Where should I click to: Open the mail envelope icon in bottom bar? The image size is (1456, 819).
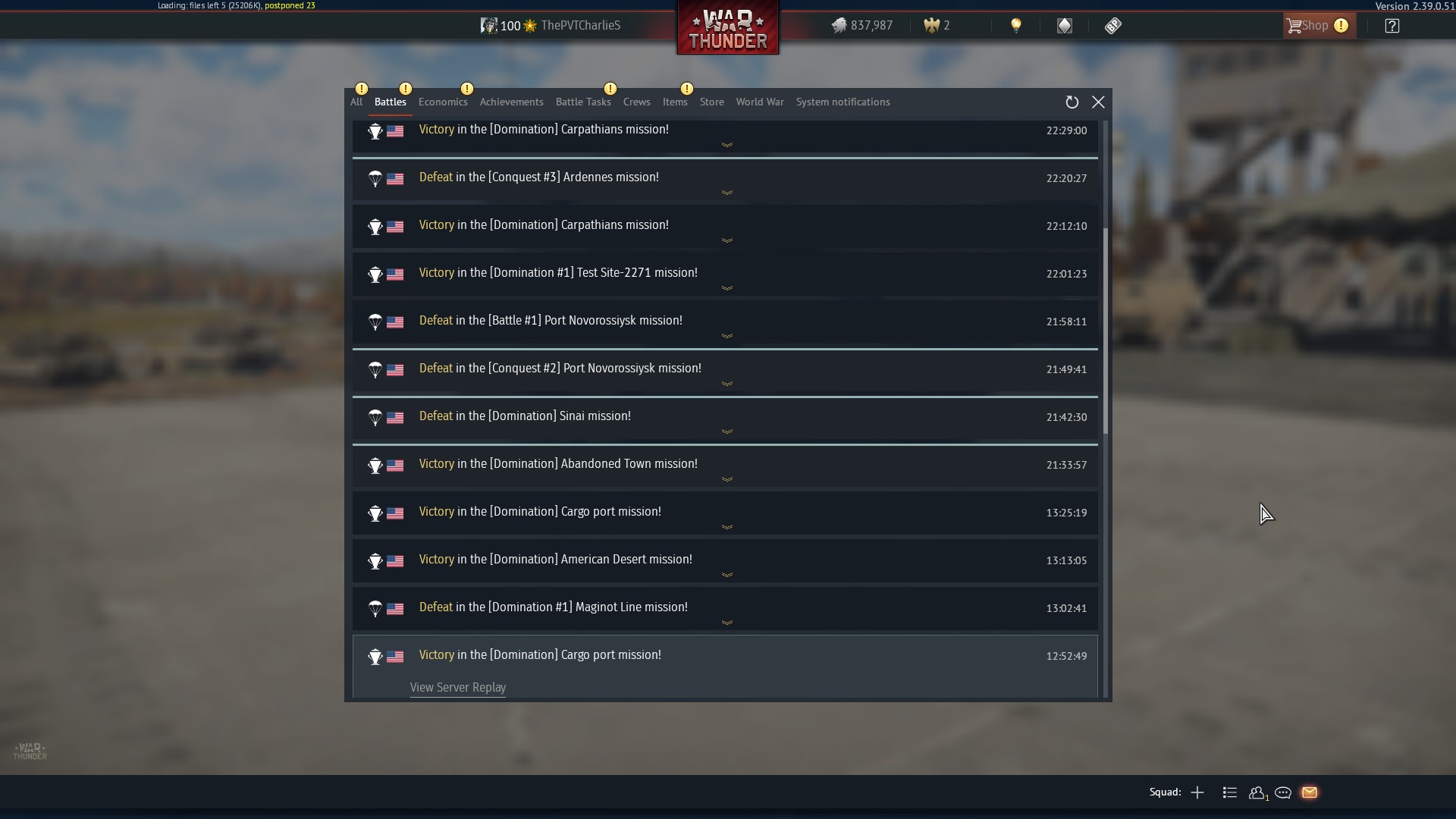(1310, 792)
